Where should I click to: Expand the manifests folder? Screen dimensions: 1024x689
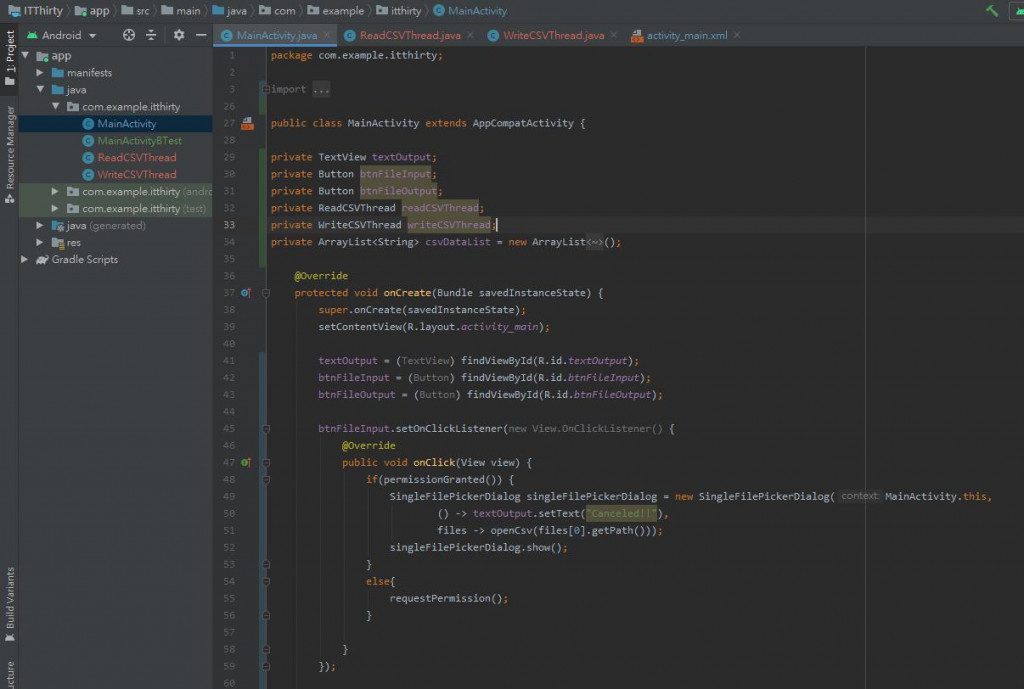tap(41, 73)
